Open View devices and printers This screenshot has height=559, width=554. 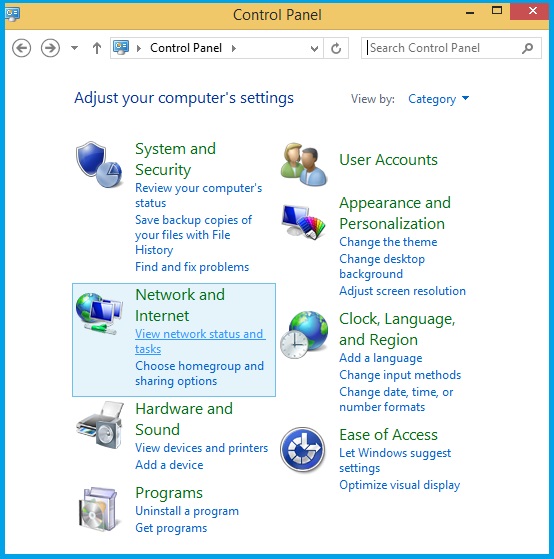point(201,448)
